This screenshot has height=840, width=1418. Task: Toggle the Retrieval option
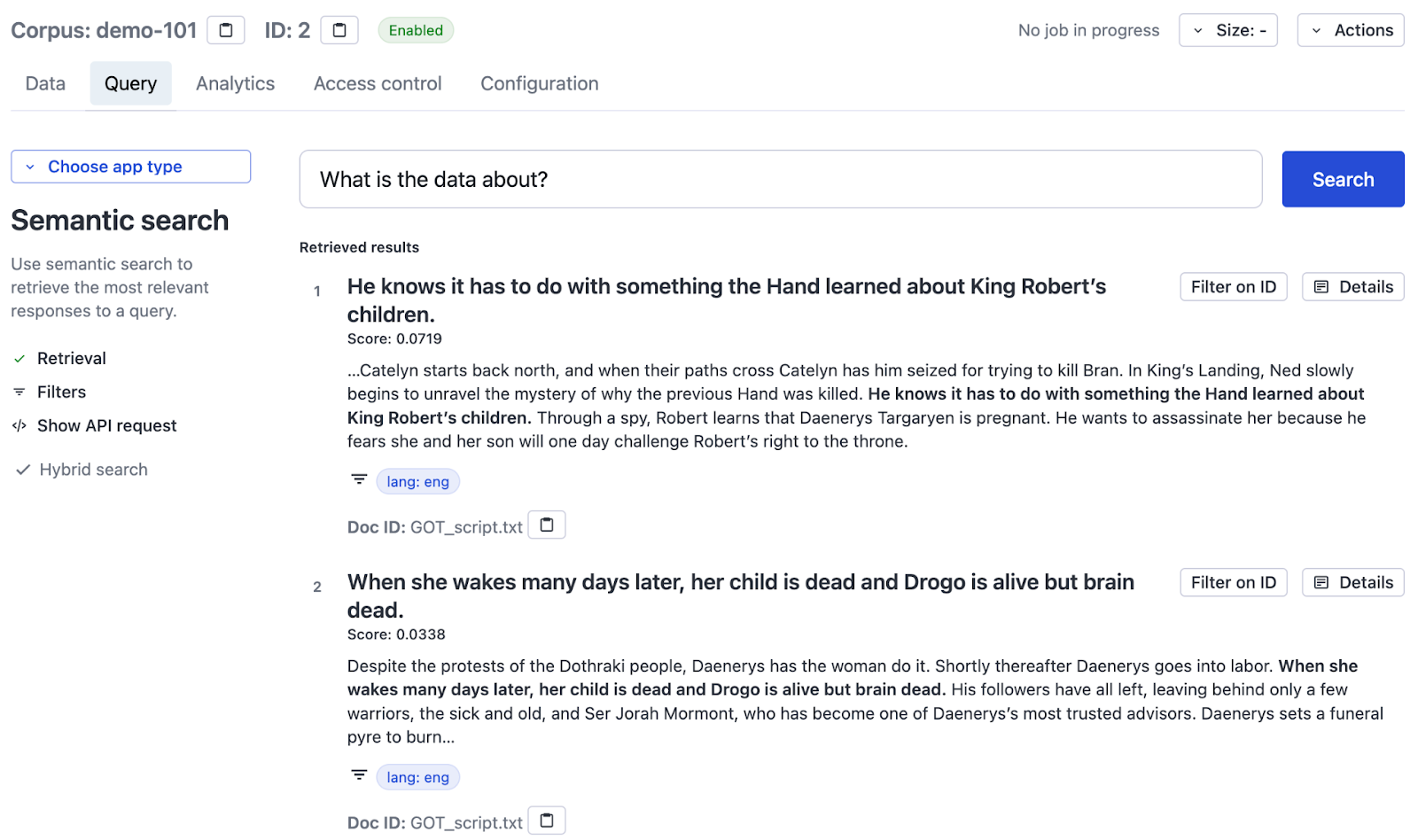pos(60,359)
